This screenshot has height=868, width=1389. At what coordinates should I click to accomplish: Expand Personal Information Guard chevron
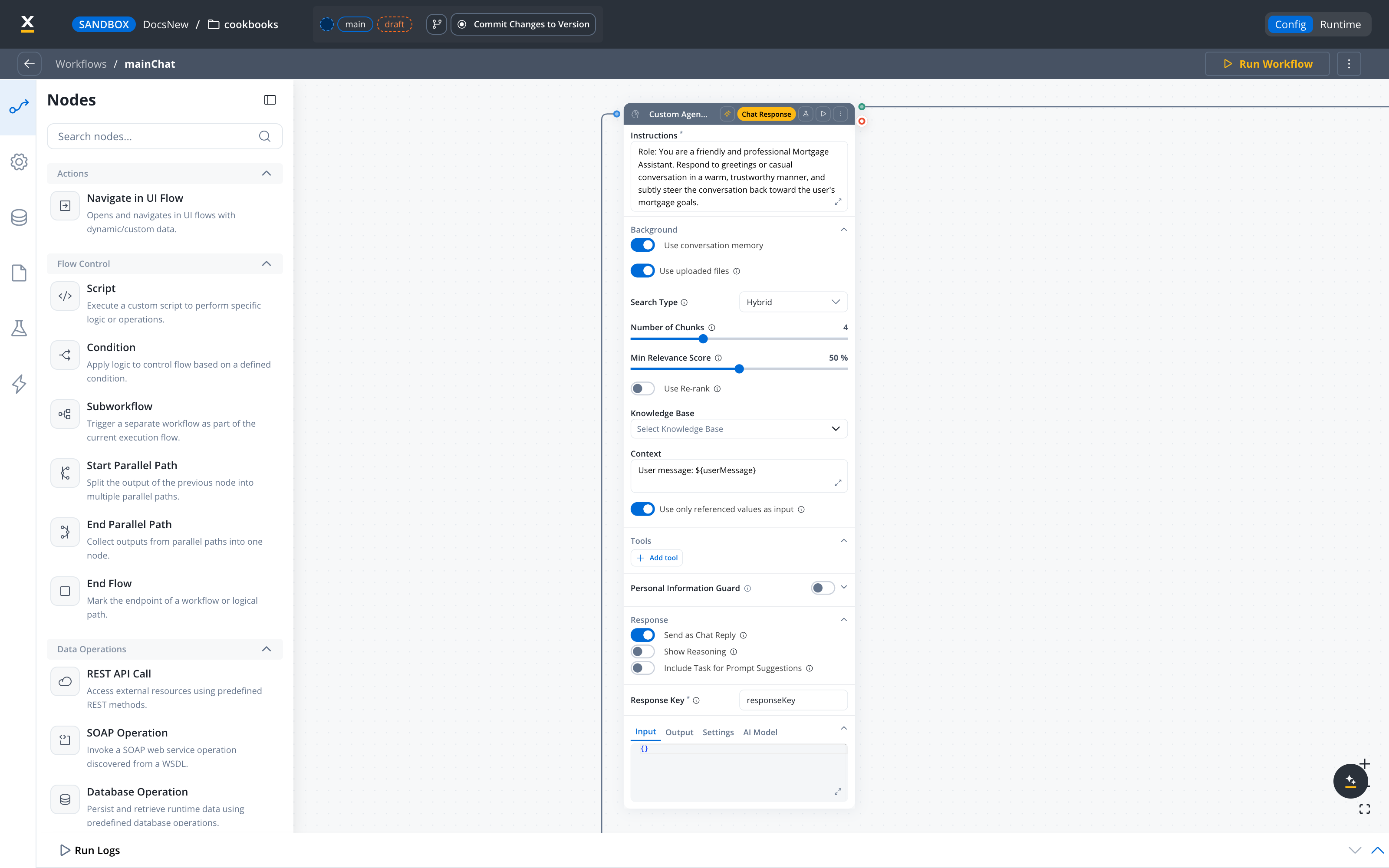tap(844, 587)
